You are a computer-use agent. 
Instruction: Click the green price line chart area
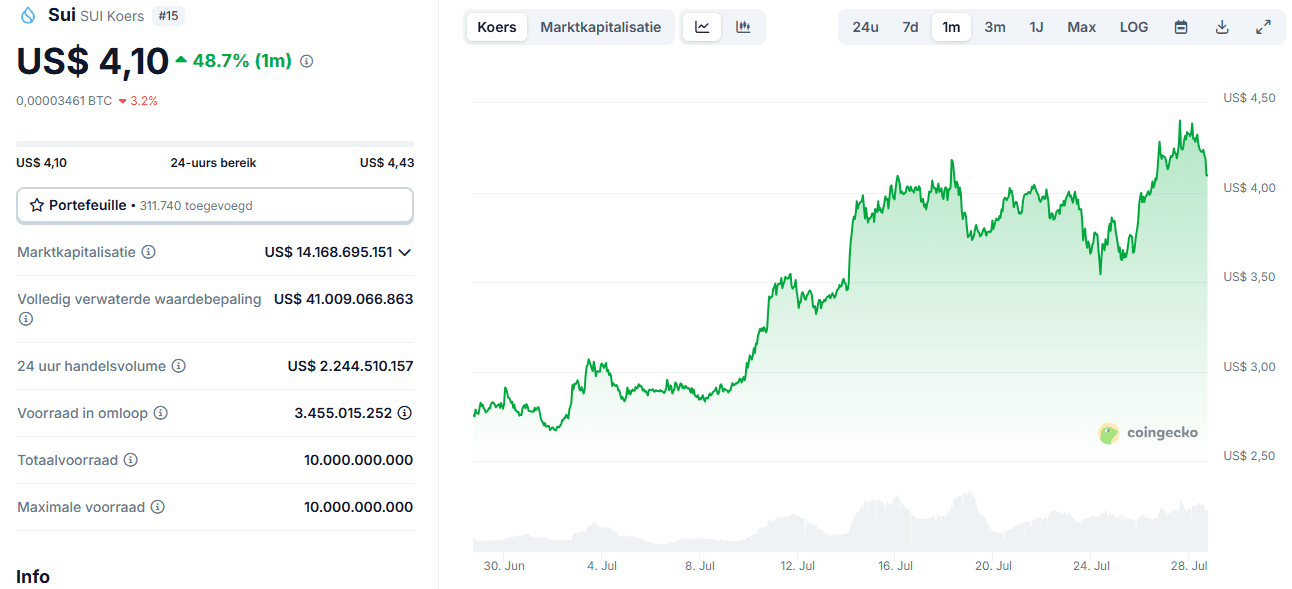pyautogui.click(x=840, y=290)
